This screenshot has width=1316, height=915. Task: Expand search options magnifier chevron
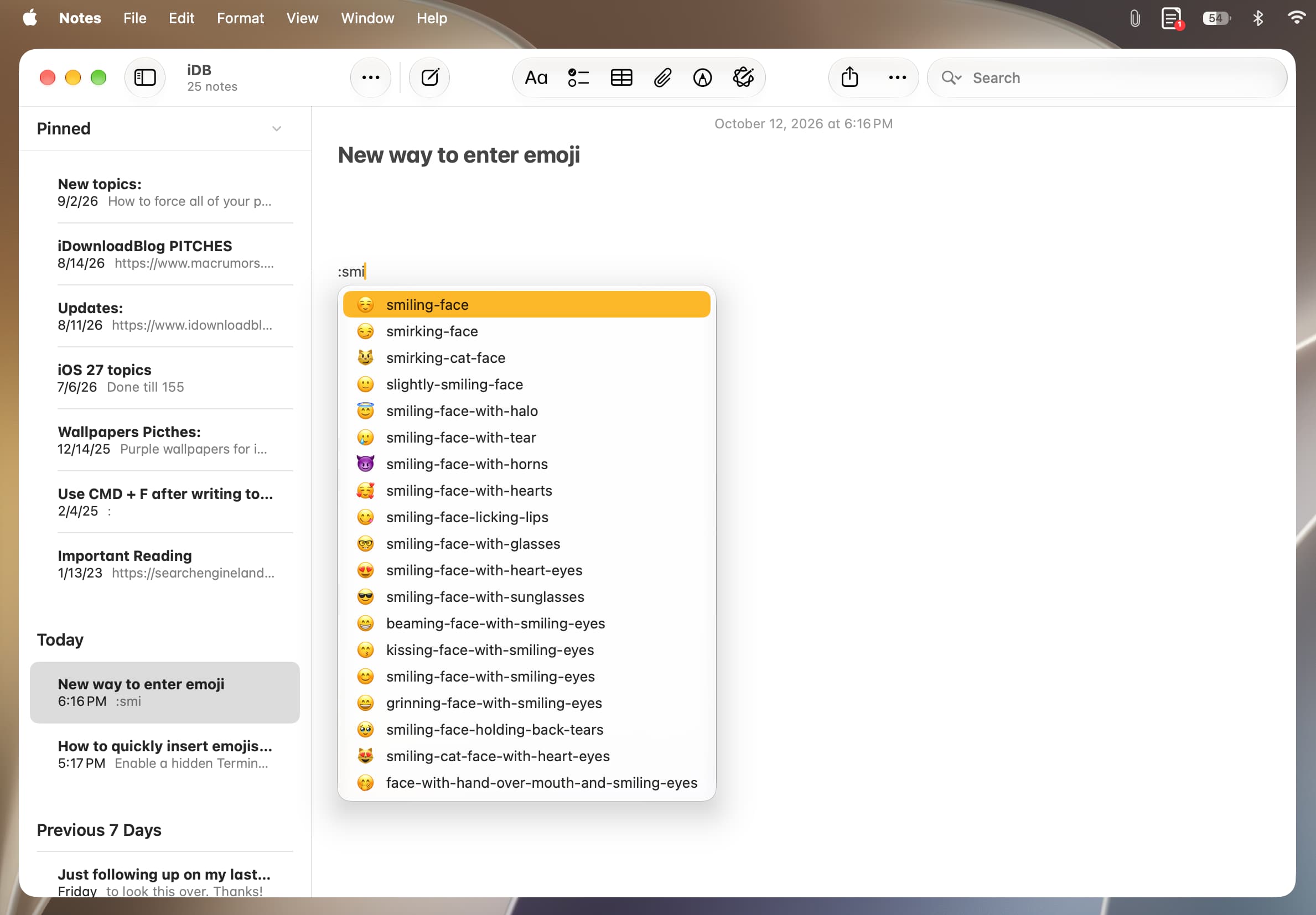(951, 77)
